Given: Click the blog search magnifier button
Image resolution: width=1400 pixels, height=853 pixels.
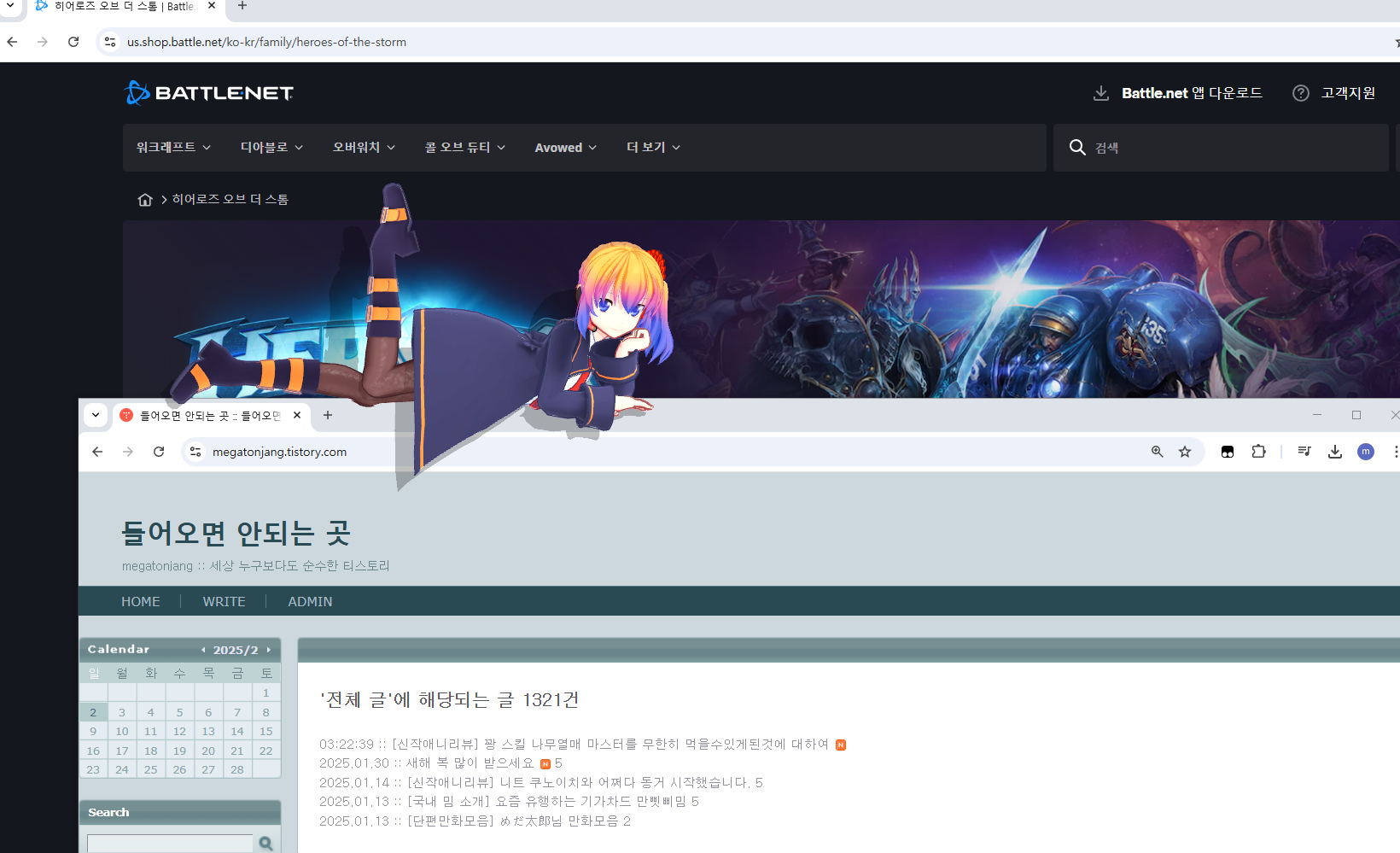Looking at the screenshot, I should click(x=265, y=844).
